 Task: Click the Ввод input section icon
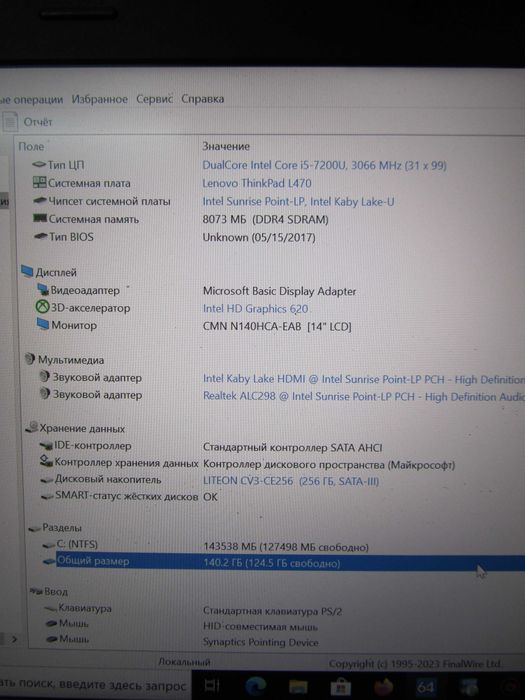point(36,592)
